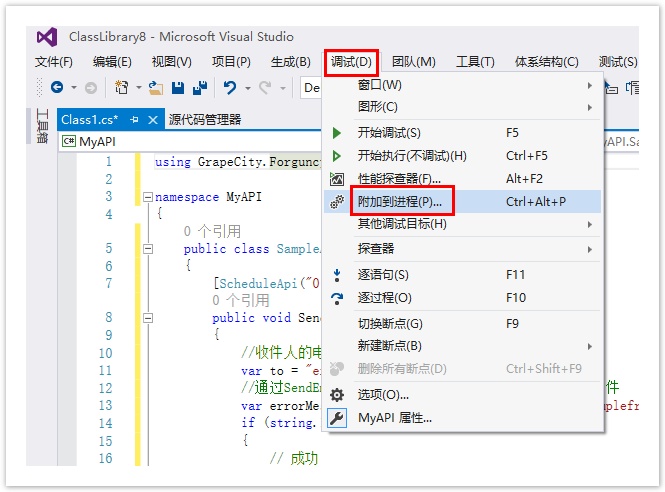Click the Attach to Process gears icon

[337, 202]
